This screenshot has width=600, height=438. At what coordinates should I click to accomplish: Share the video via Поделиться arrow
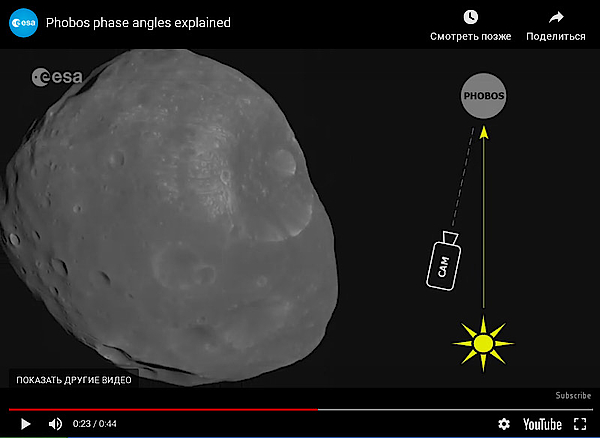[x=556, y=25]
